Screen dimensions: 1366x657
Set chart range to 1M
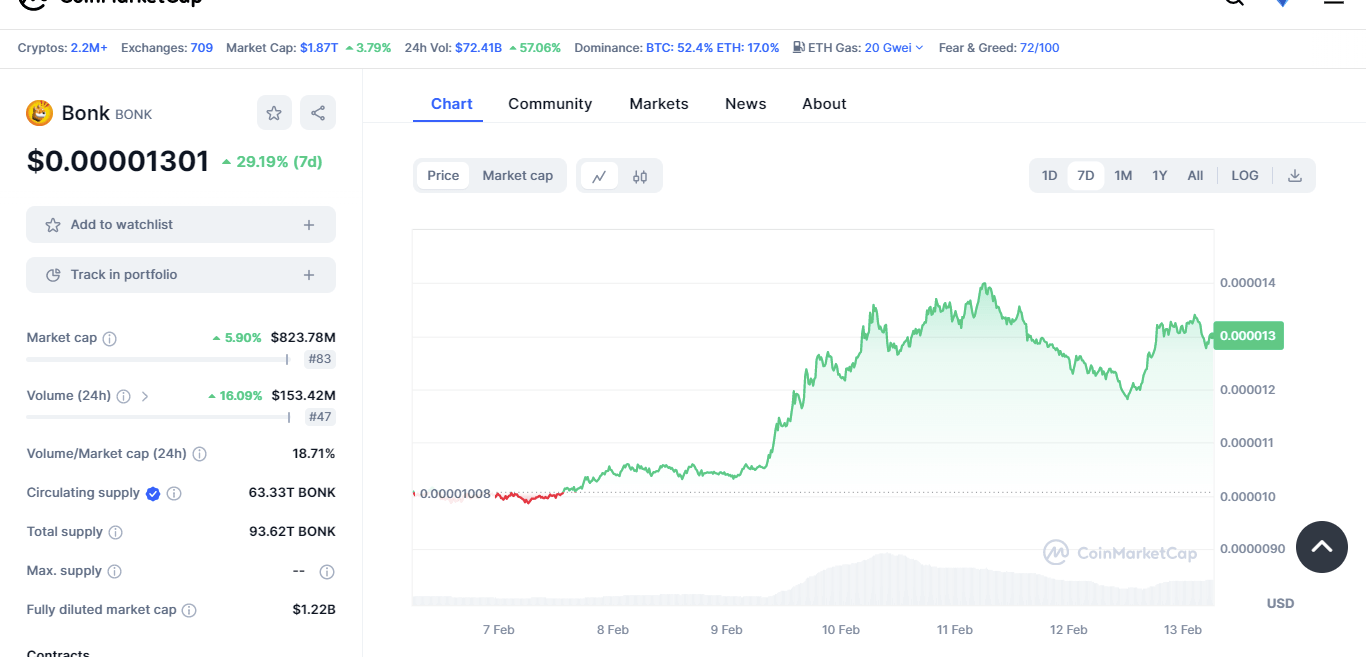coord(1123,176)
